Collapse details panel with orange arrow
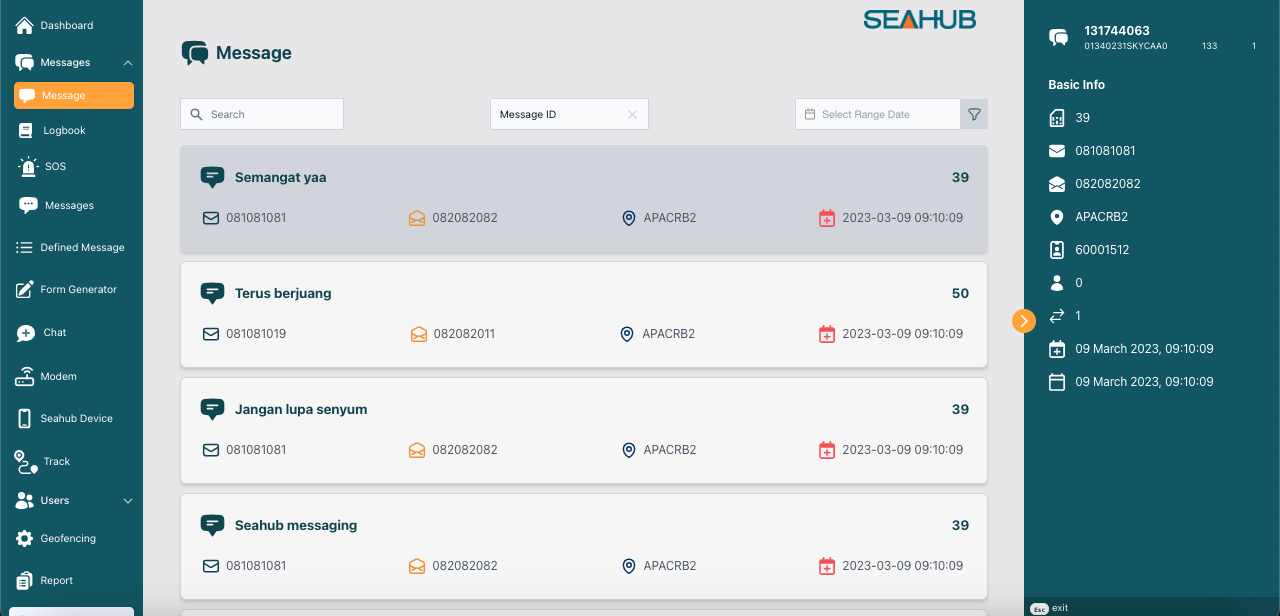The width and height of the screenshot is (1280, 616). click(x=1023, y=320)
